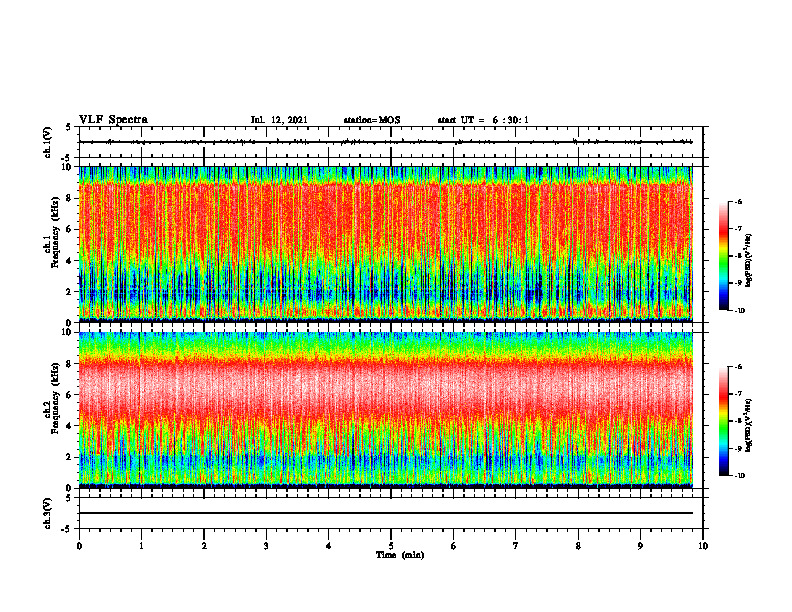Click the ch.1 voltage waveform trace
792x612 pixels.
(386, 142)
